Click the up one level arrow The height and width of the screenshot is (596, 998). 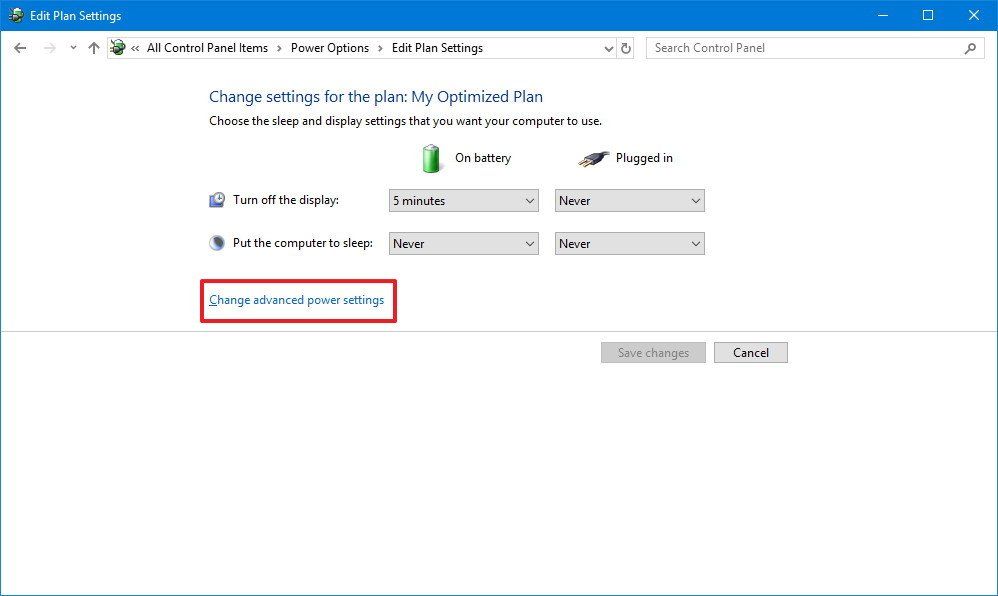[93, 47]
